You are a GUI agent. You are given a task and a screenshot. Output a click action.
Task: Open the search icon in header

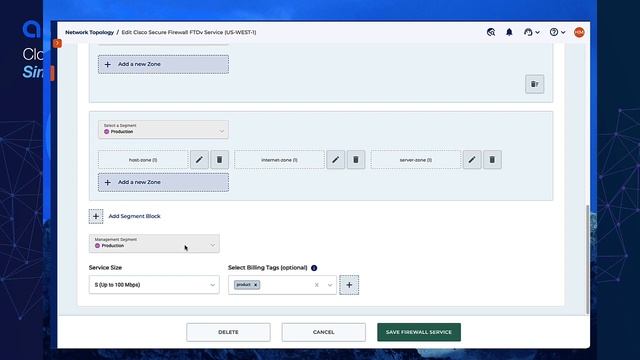click(491, 32)
